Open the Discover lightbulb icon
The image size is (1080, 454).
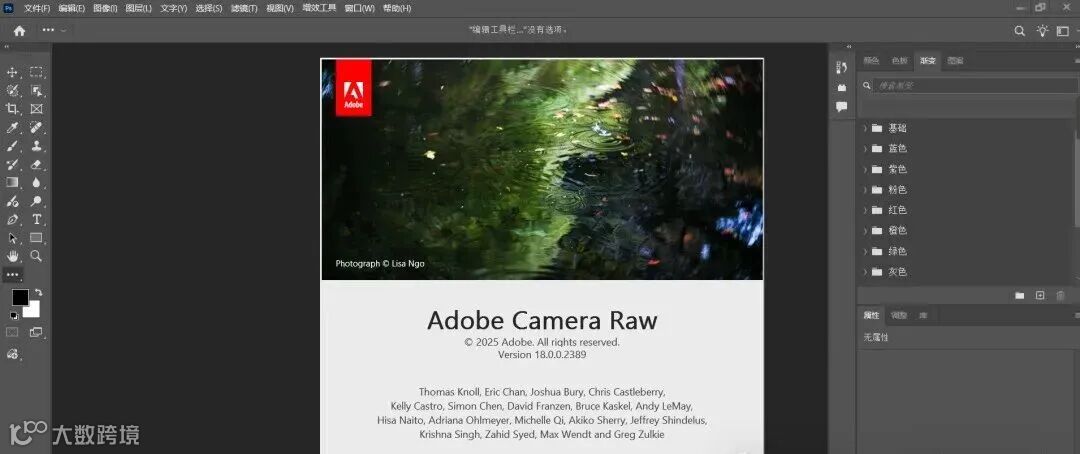[1043, 31]
